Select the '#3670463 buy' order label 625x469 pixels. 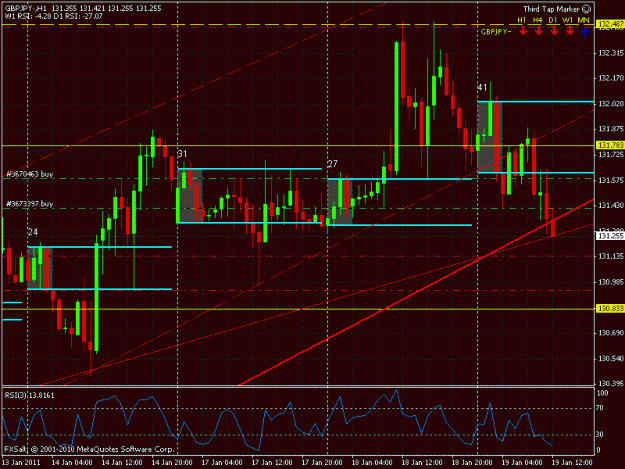click(29, 174)
